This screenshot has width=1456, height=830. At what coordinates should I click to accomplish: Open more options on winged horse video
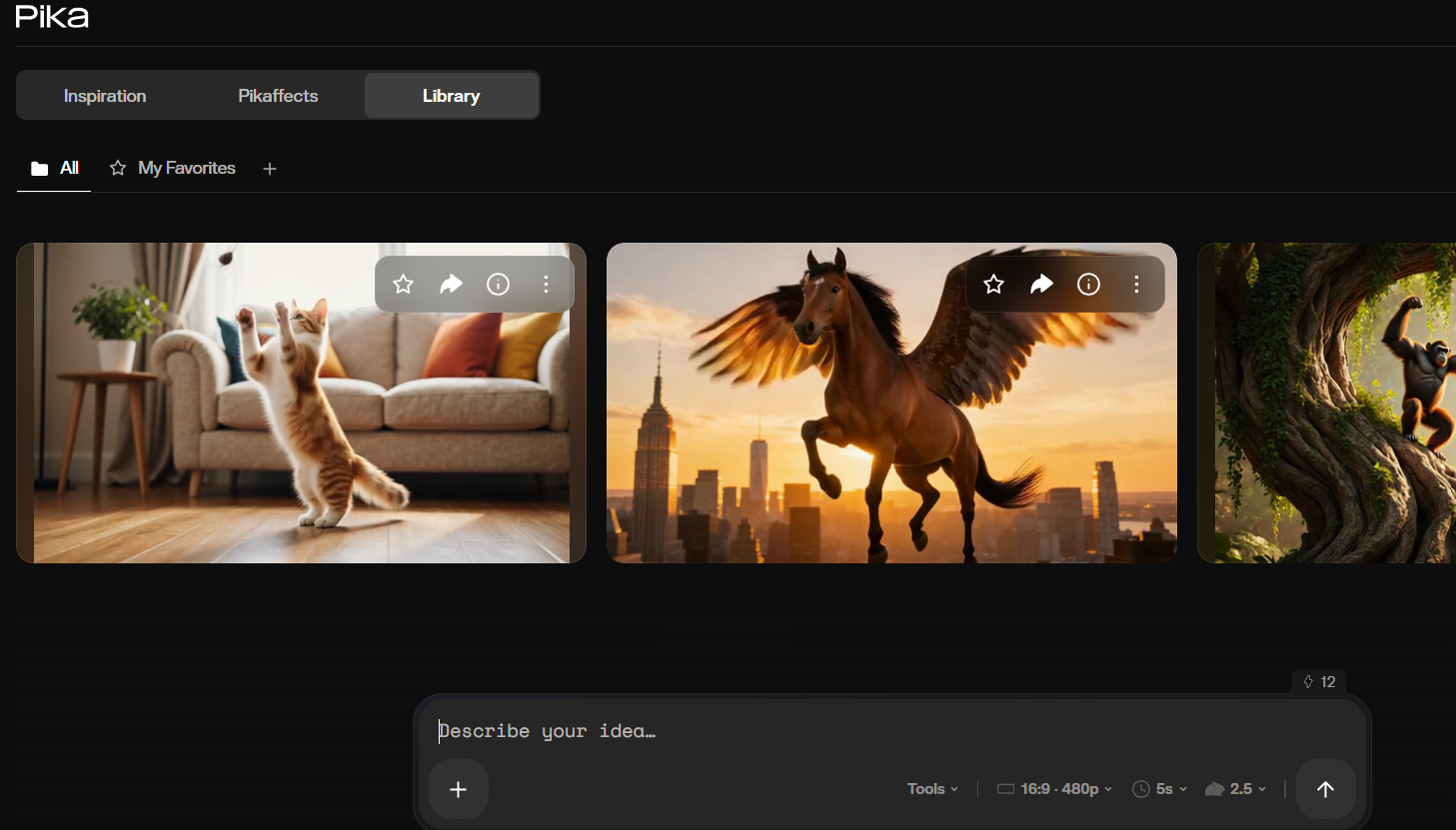pyautogui.click(x=1136, y=285)
